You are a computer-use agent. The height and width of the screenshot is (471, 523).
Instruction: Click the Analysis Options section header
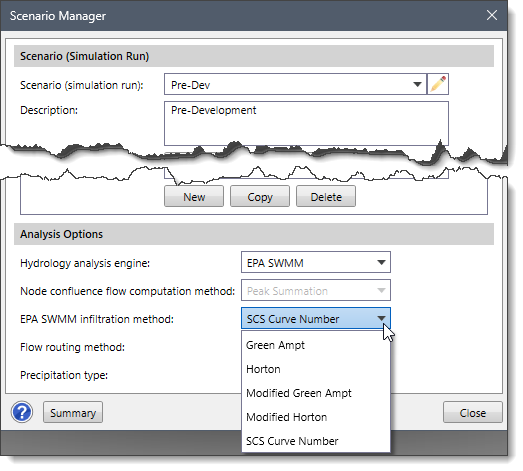pyautogui.click(x=254, y=234)
